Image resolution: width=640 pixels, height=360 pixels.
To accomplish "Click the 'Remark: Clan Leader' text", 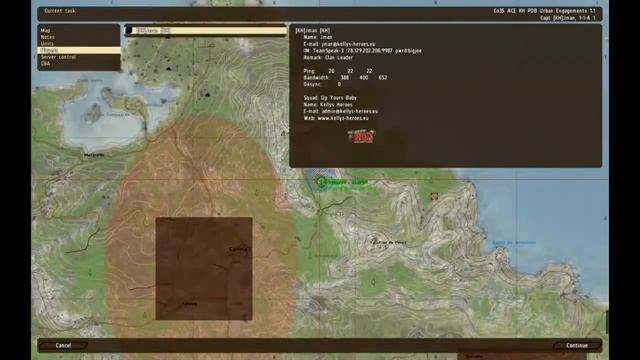I will tap(328, 58).
